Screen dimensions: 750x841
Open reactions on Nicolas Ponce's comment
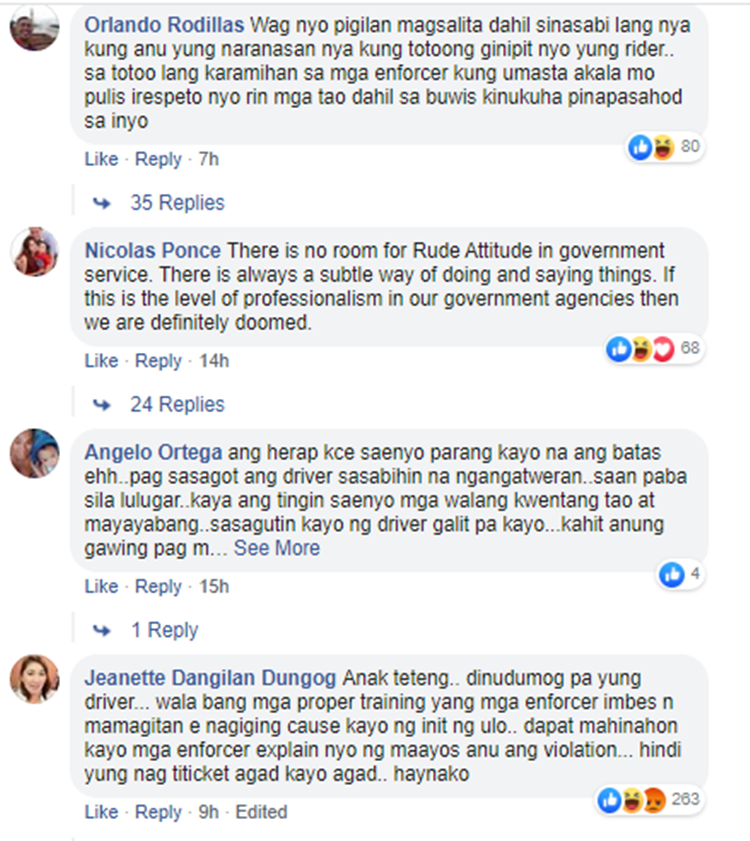point(654,349)
